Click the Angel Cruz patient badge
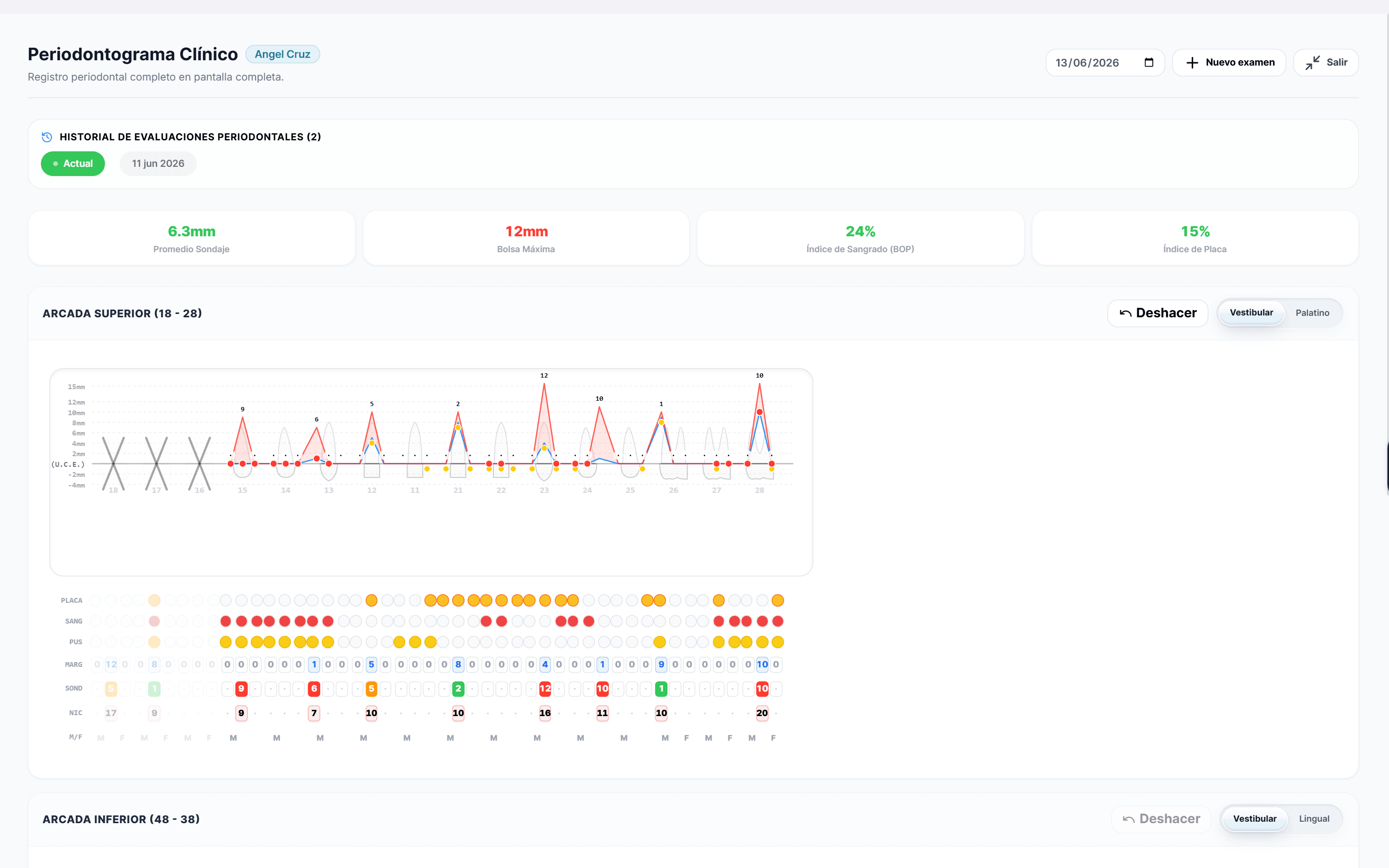The width and height of the screenshot is (1389, 868). (283, 54)
